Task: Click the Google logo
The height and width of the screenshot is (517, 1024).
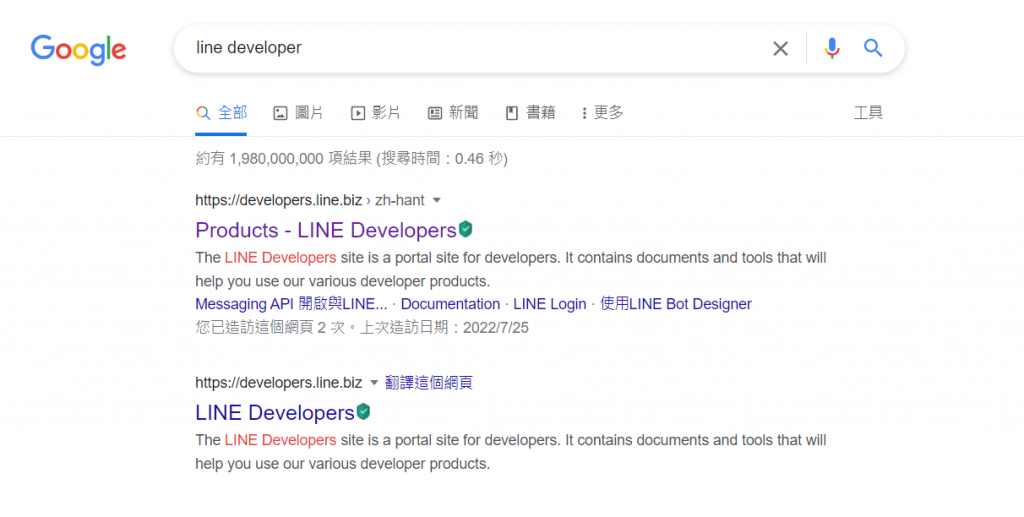Action: (78, 50)
